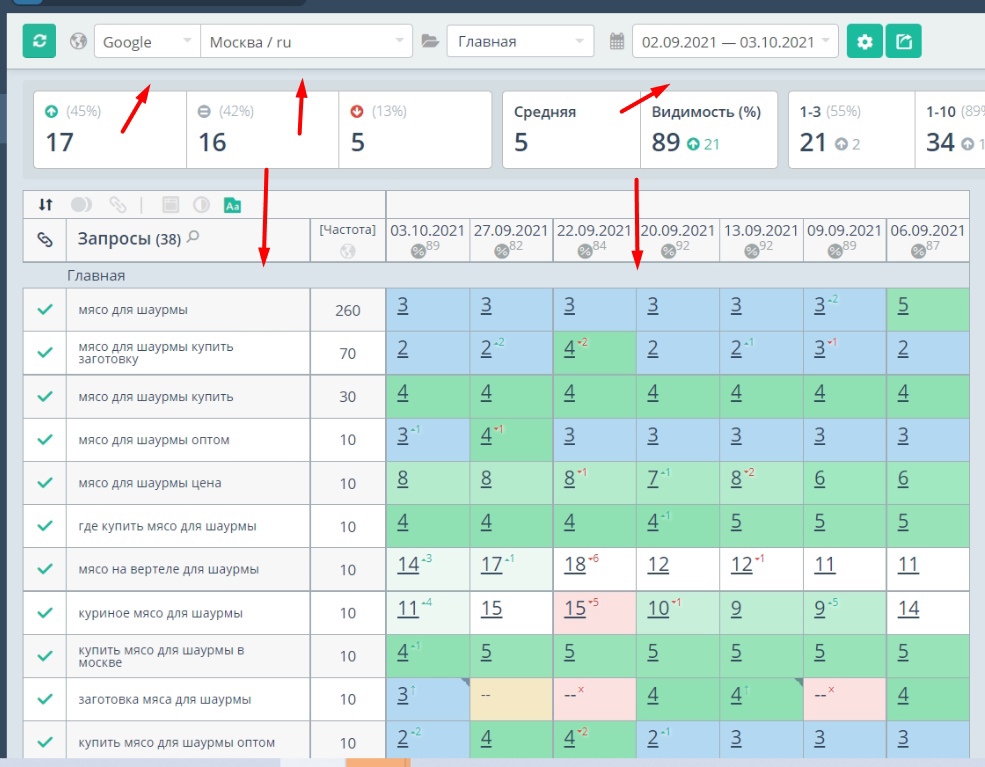Click the percent icon under 20.09.2021

pyautogui.click(x=668, y=251)
